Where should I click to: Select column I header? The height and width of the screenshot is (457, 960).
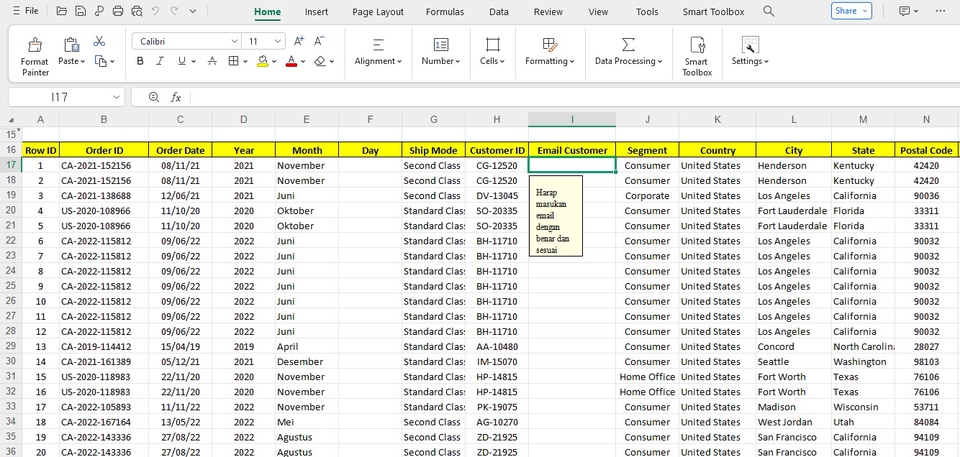point(572,119)
